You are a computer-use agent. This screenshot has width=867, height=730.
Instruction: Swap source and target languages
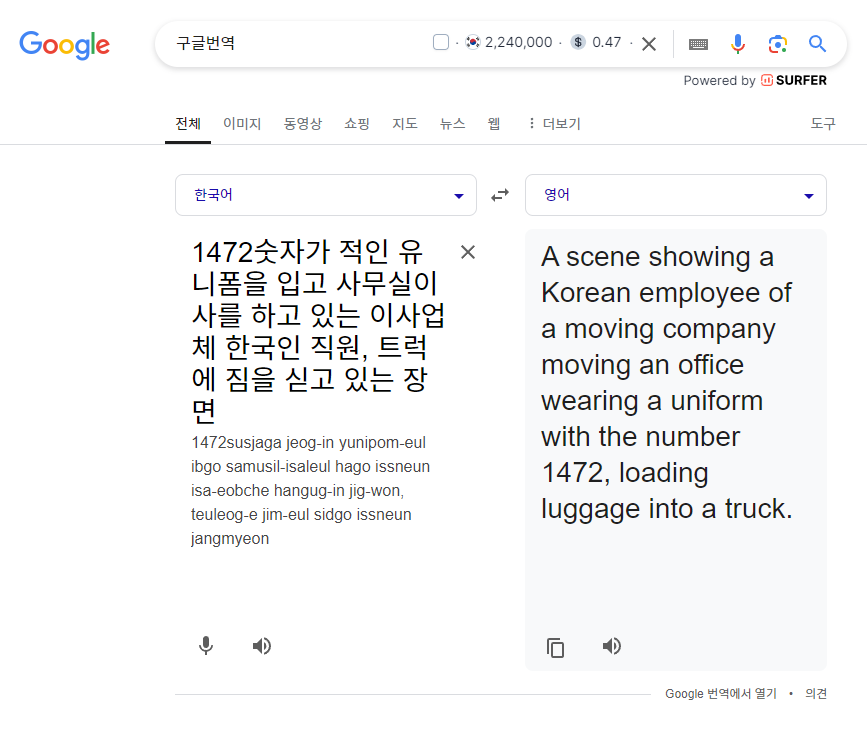(500, 195)
